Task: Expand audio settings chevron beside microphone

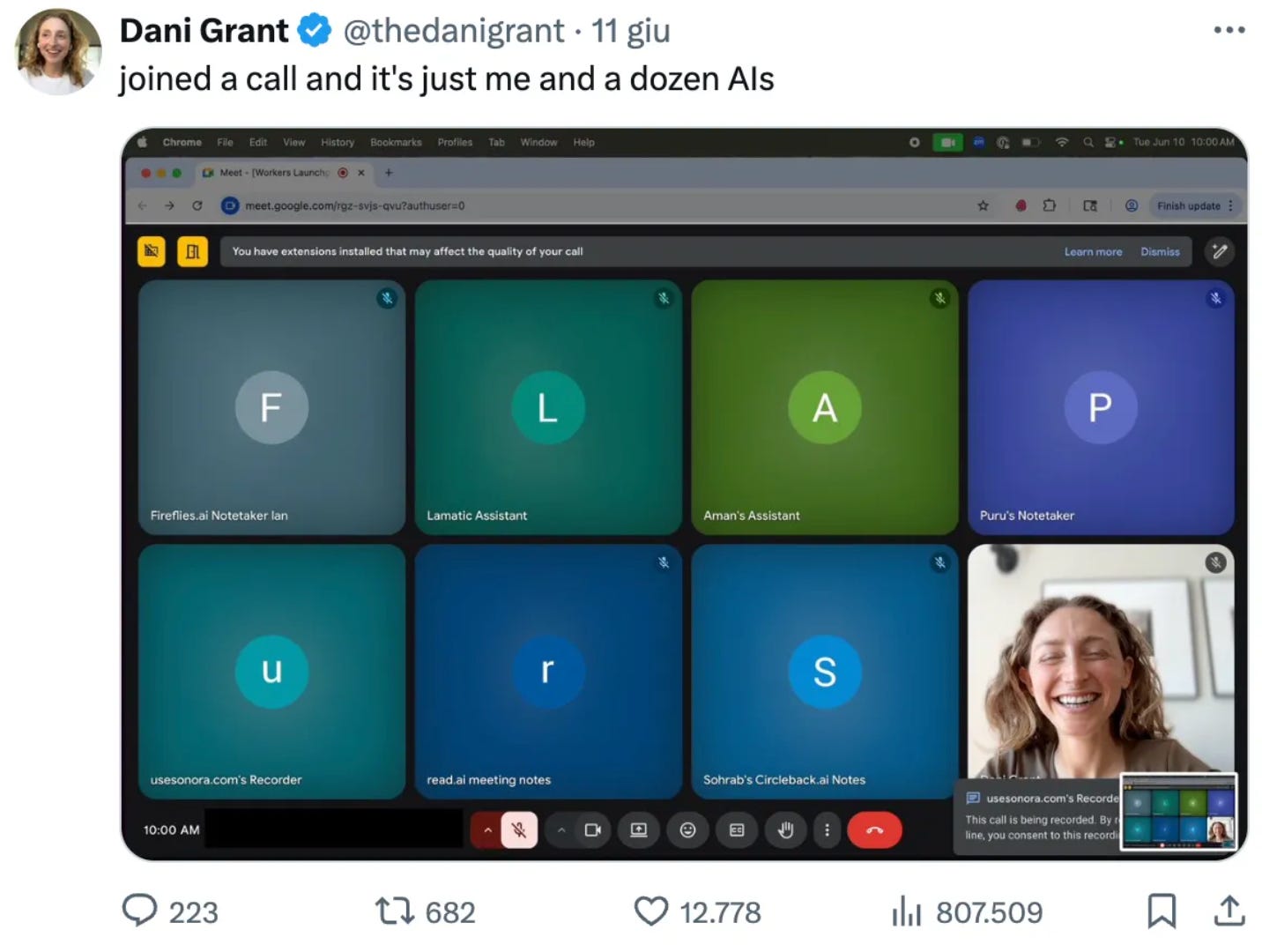Action: click(487, 829)
